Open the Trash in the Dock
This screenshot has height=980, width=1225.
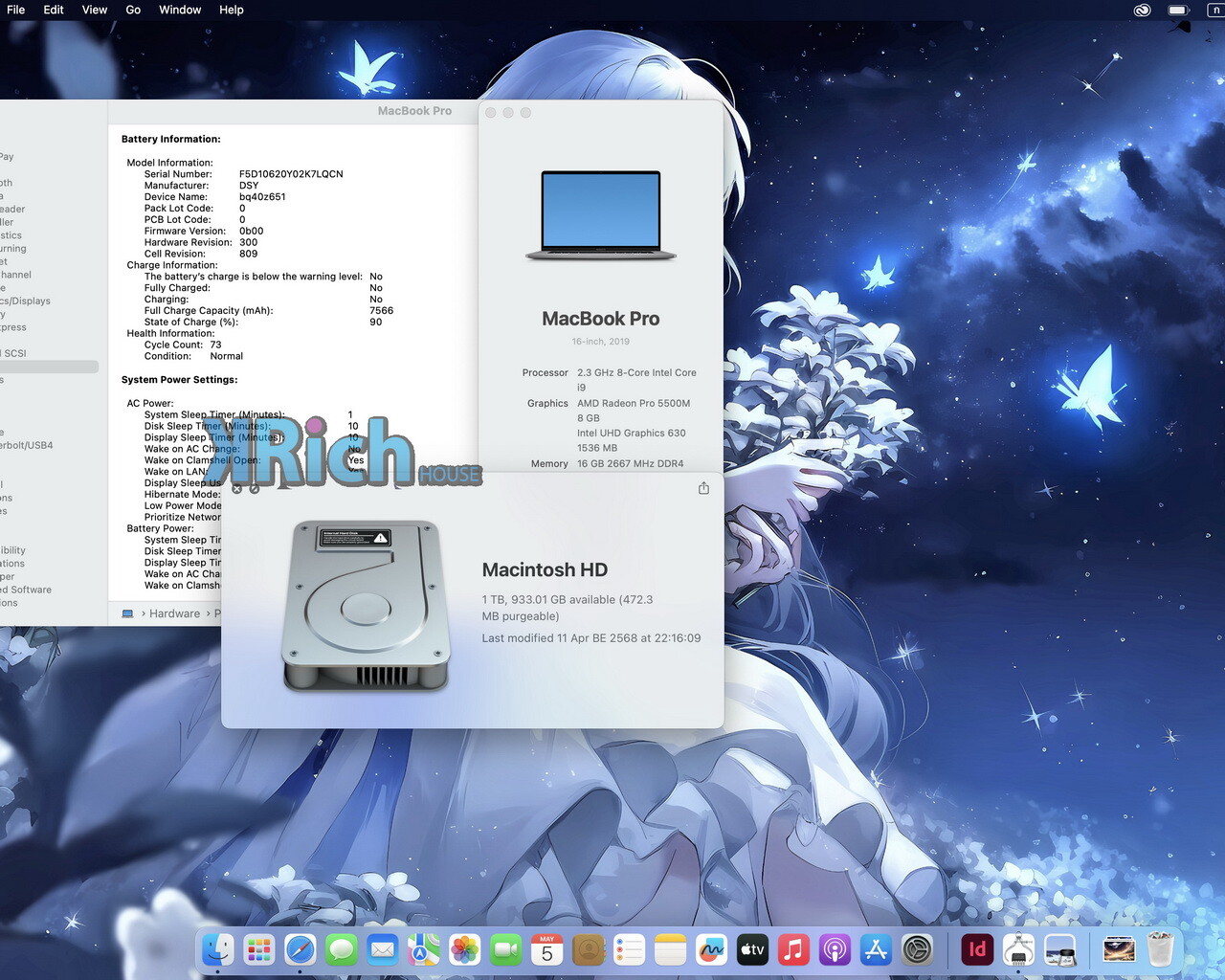tap(1160, 950)
